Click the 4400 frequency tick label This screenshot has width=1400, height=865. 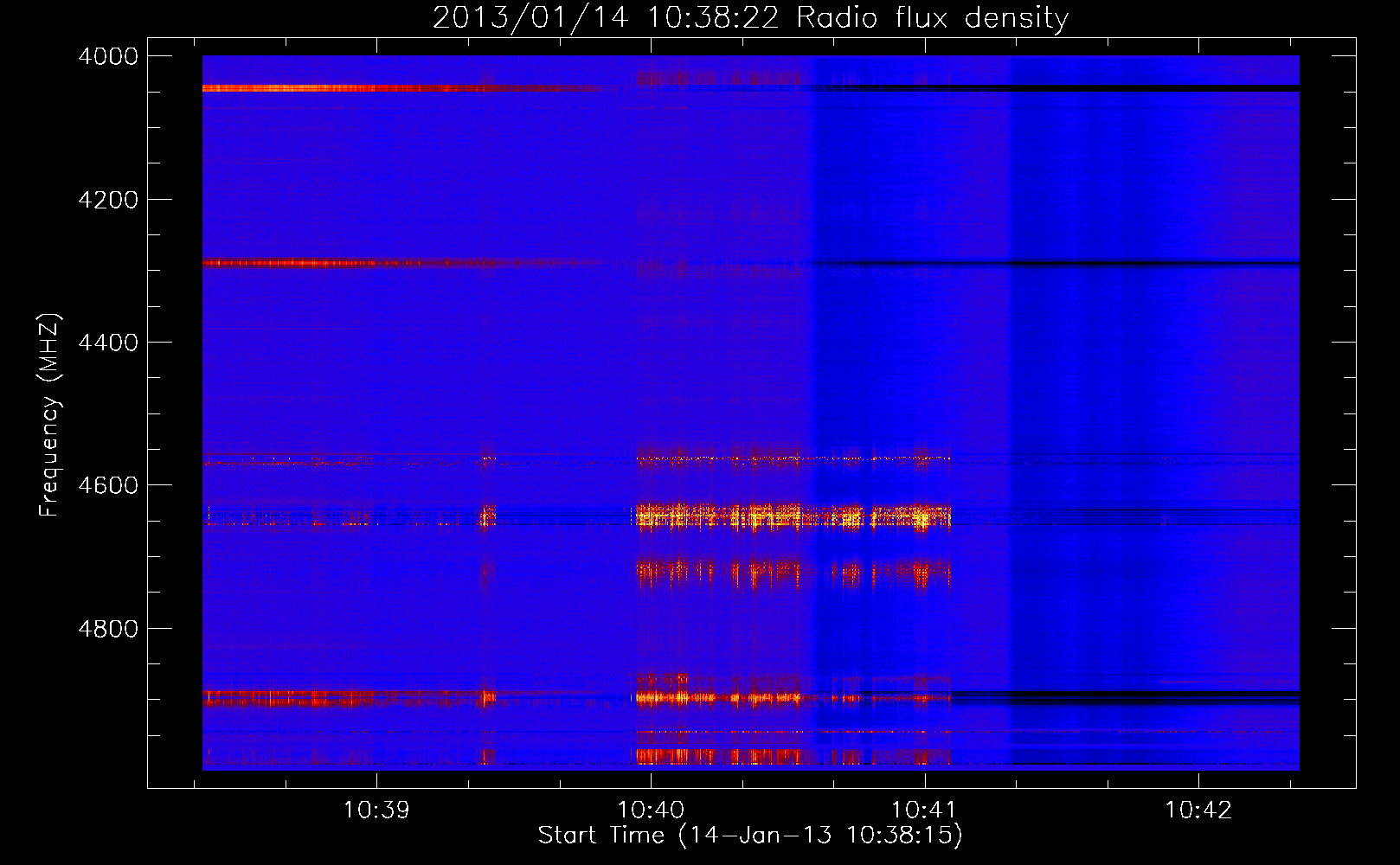pyautogui.click(x=108, y=343)
